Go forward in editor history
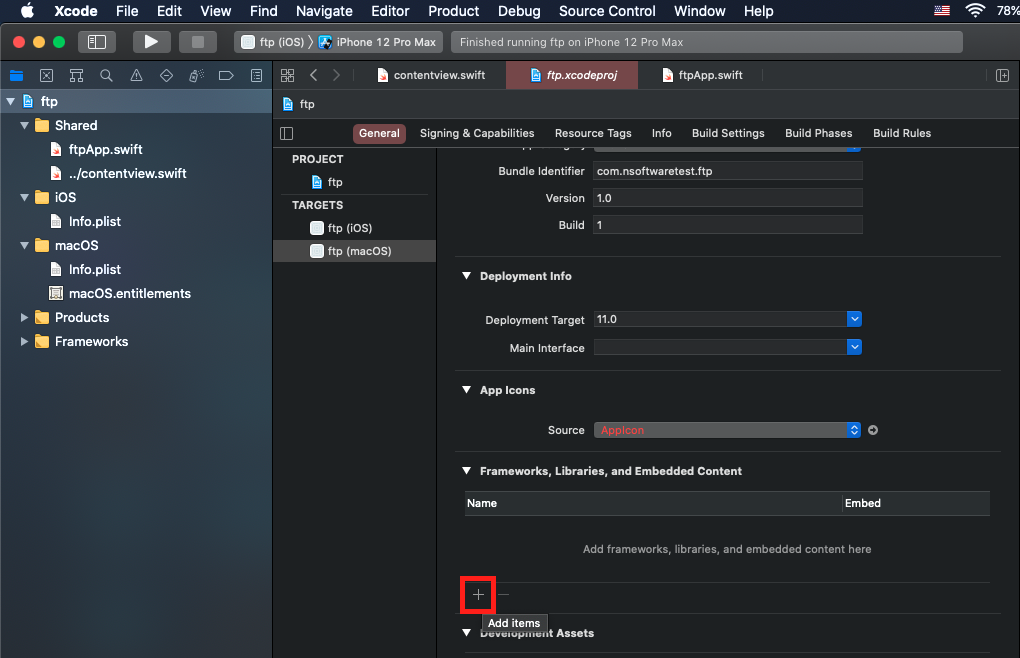 tap(336, 75)
